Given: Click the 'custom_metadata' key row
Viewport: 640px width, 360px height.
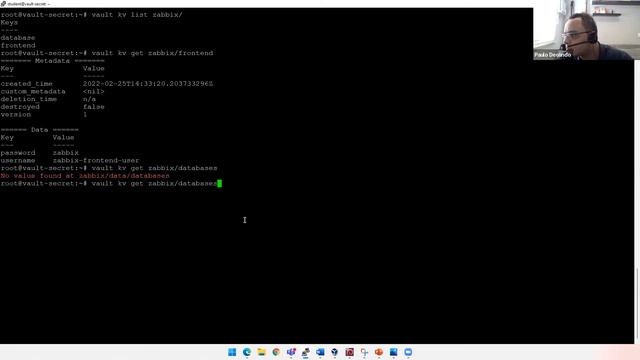Looking at the screenshot, I should (52, 91).
